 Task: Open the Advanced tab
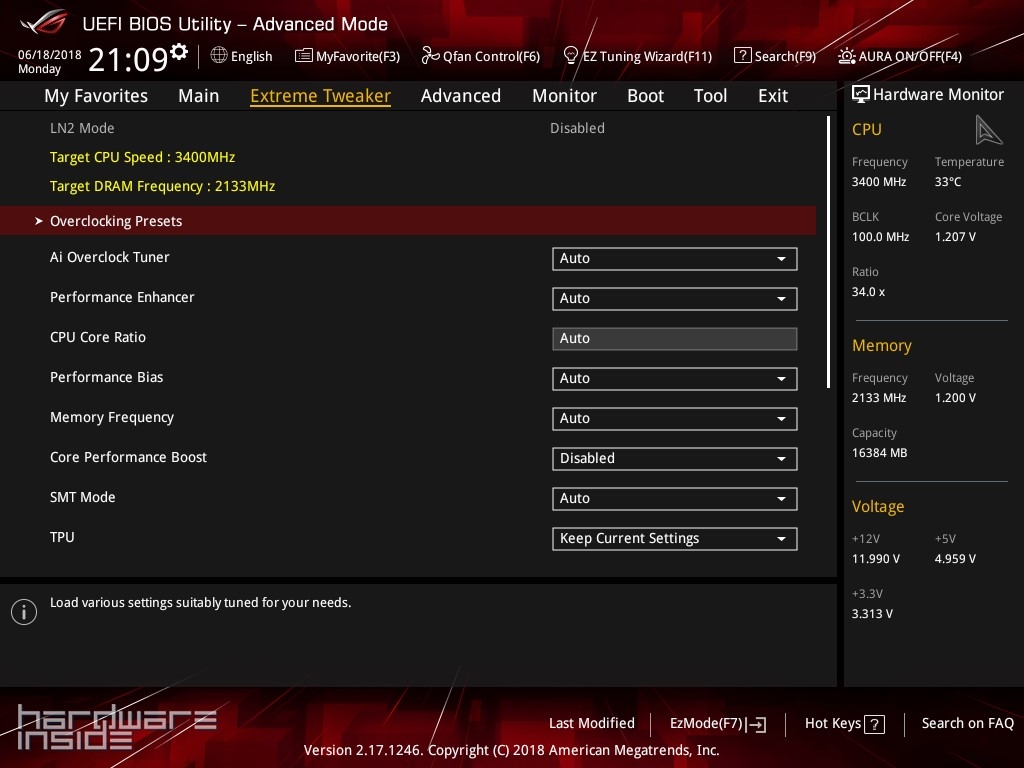tap(461, 96)
